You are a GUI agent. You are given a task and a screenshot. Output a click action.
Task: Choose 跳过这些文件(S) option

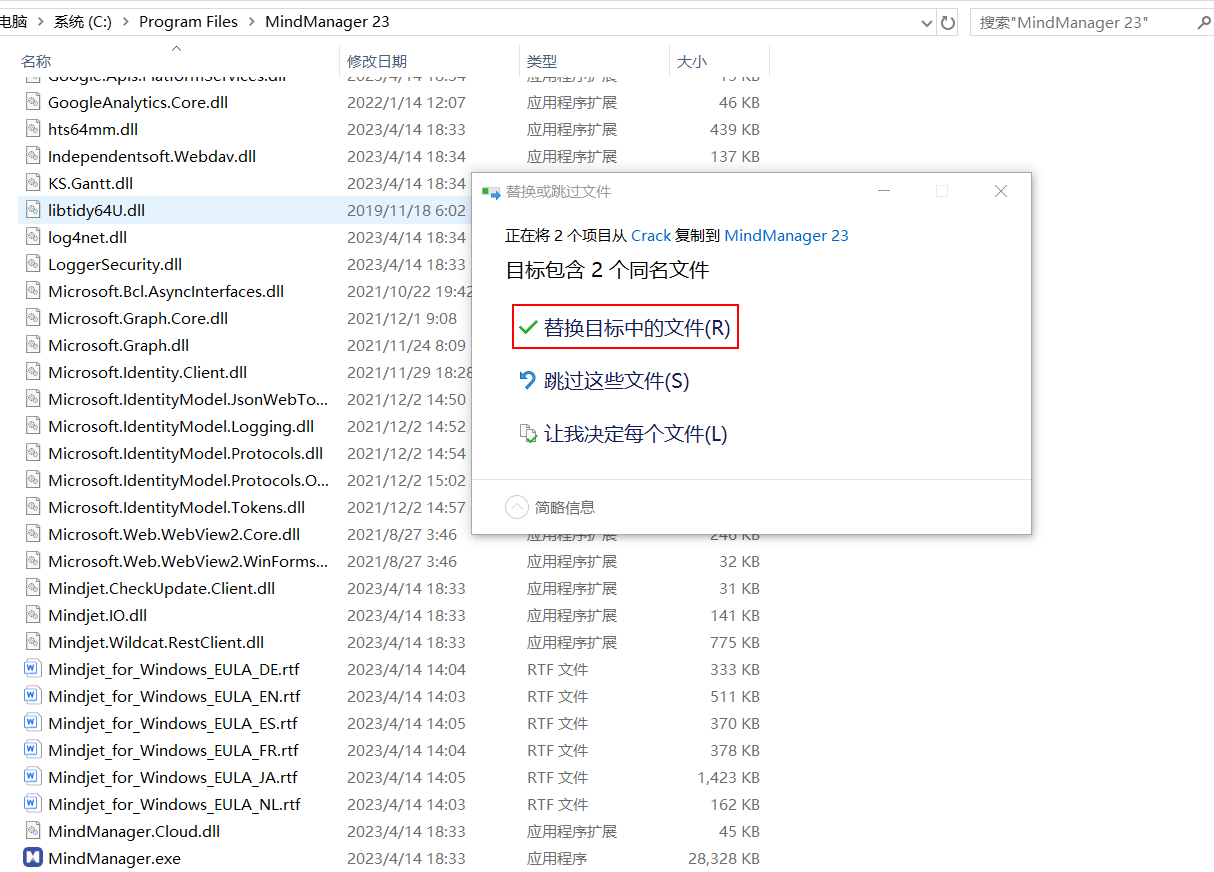pos(604,381)
